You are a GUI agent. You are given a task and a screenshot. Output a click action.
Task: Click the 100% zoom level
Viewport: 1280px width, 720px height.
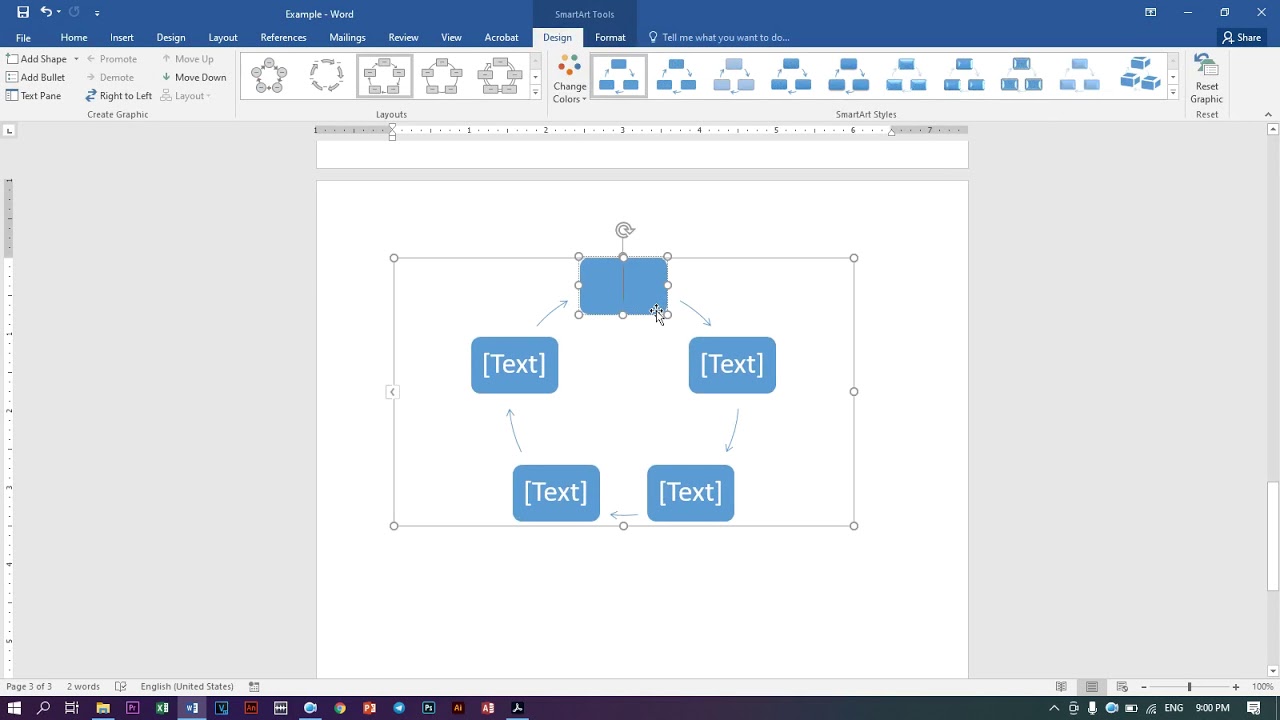pos(1262,687)
